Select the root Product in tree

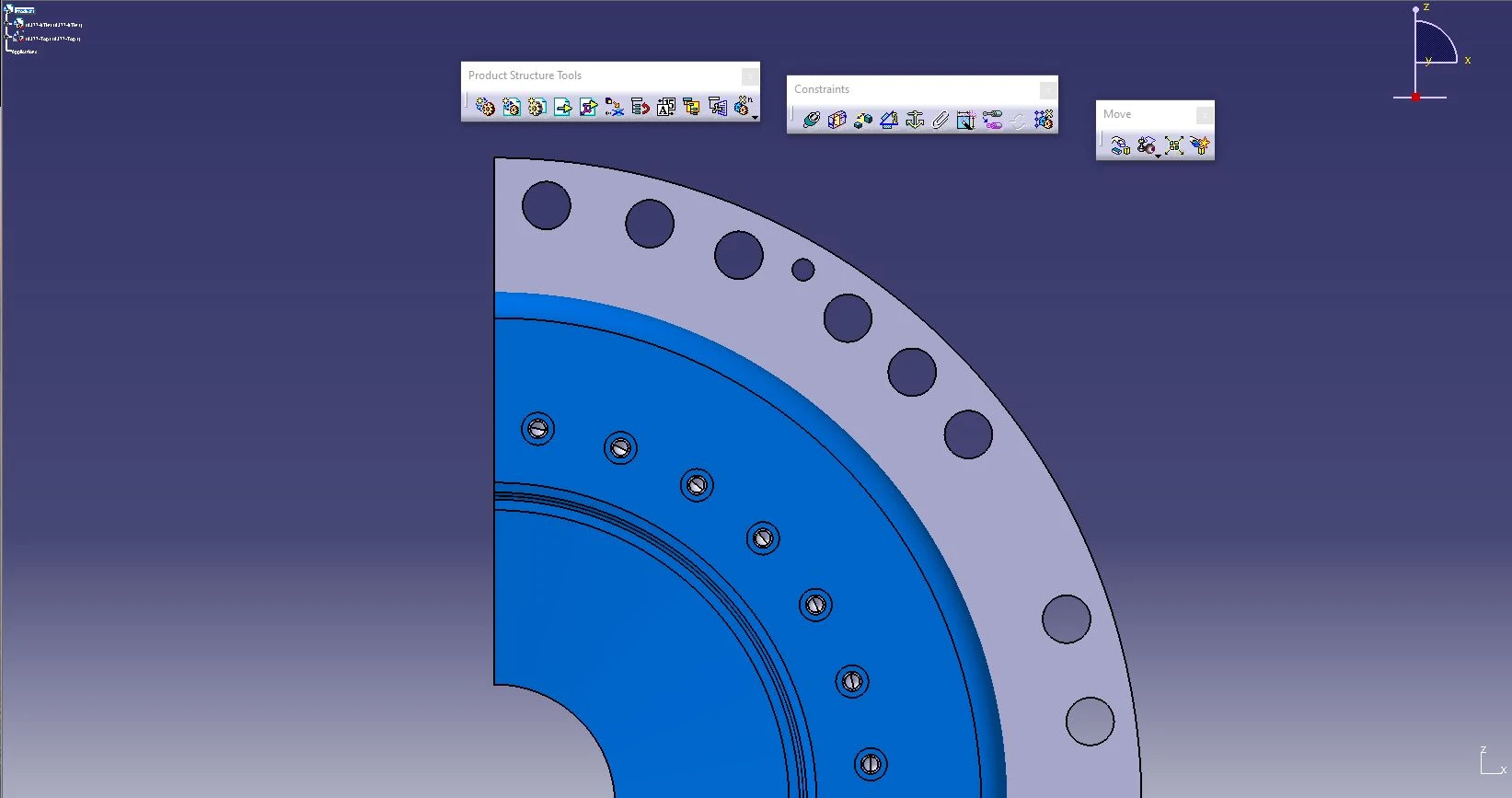pyautogui.click(x=25, y=10)
